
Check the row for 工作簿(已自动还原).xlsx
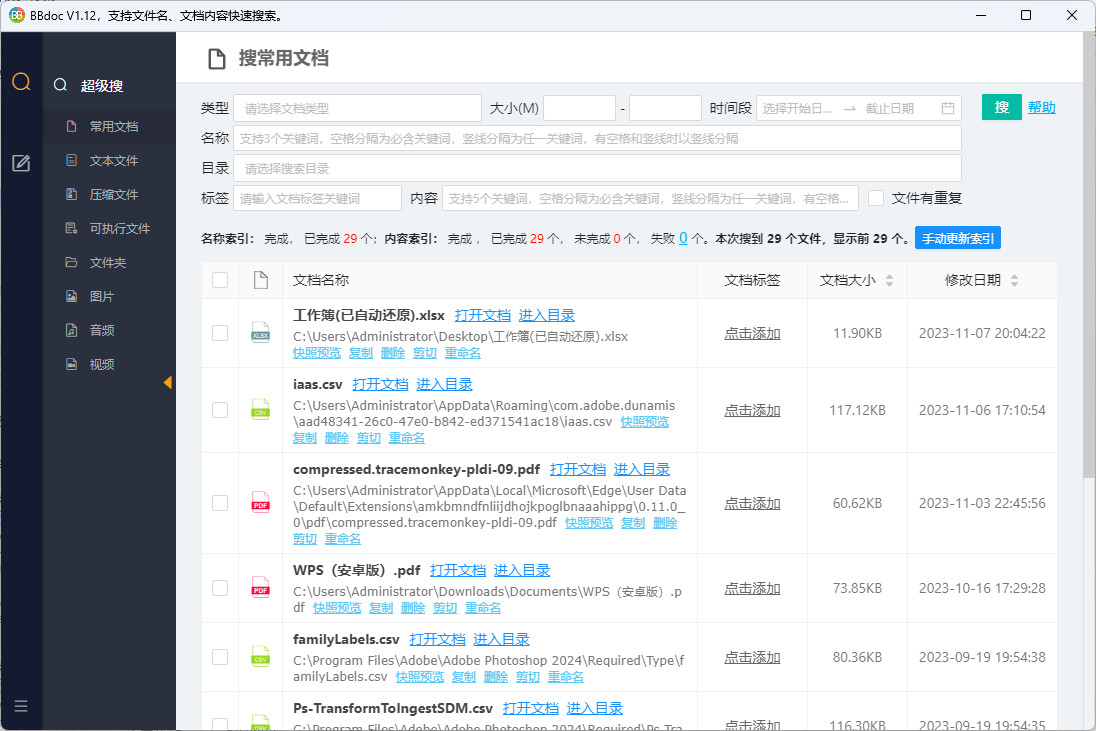[220, 333]
